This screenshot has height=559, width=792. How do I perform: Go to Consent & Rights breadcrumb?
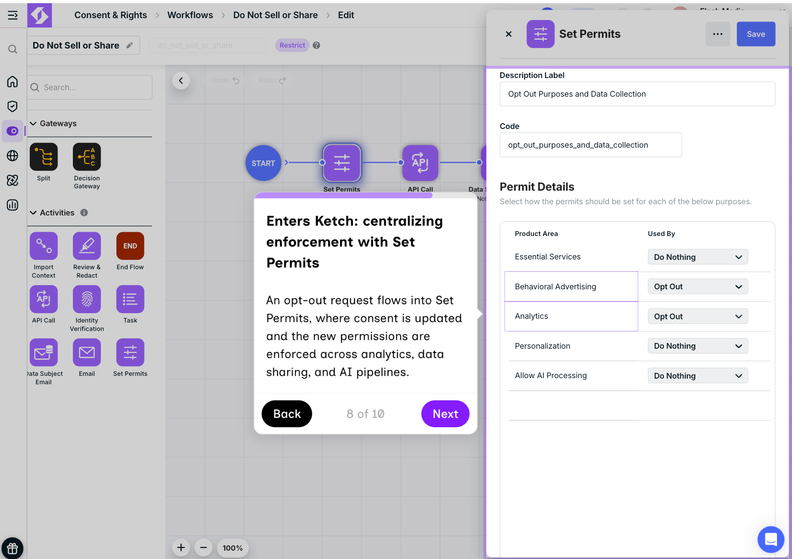click(x=111, y=15)
